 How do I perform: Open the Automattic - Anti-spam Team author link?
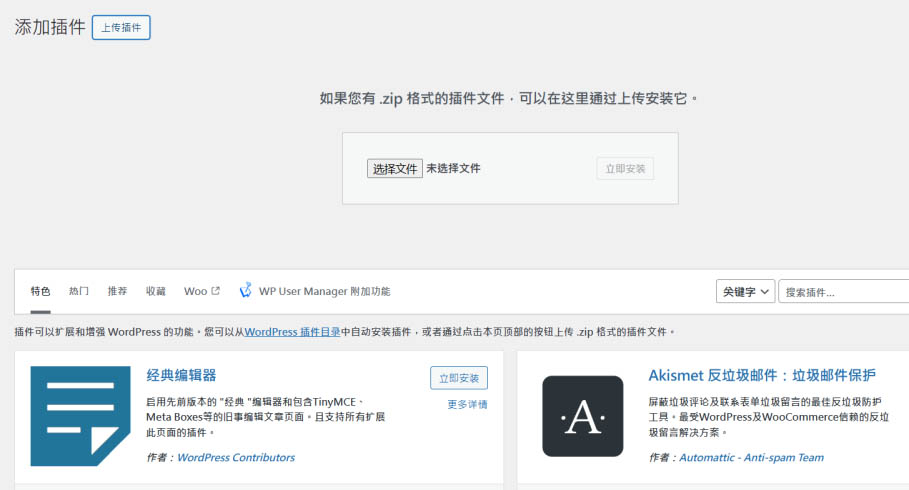click(x=751, y=458)
